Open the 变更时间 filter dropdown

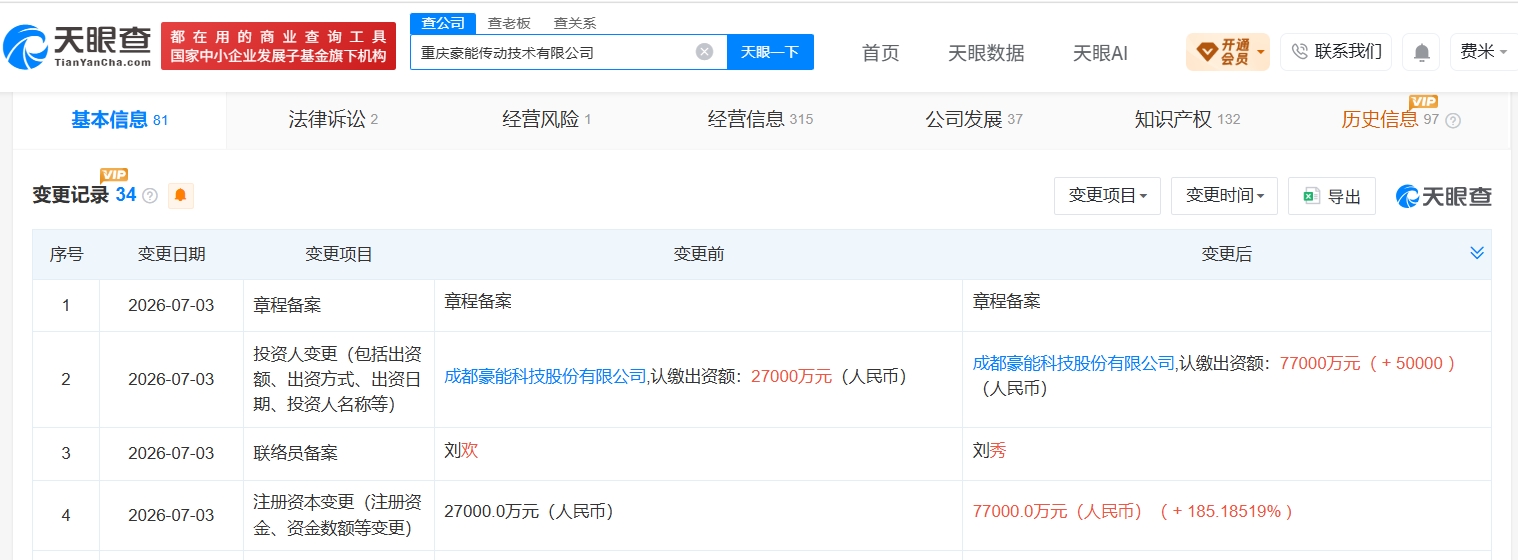click(1225, 196)
